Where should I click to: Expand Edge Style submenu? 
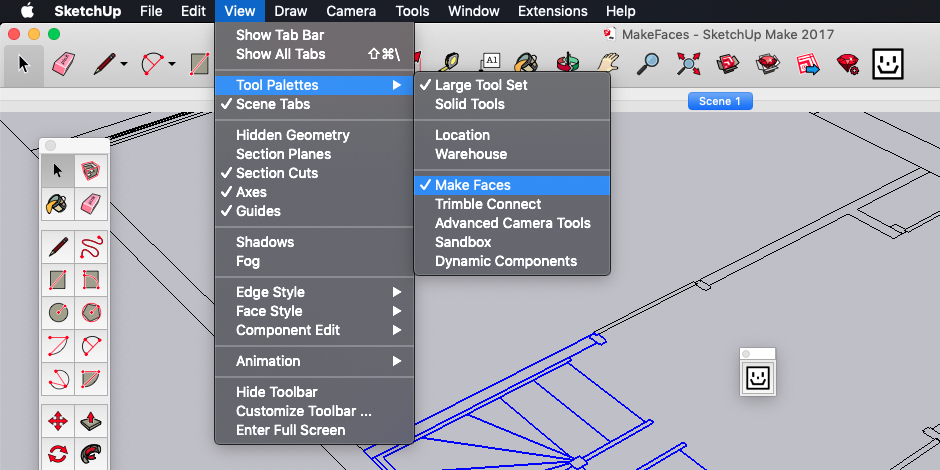314,293
